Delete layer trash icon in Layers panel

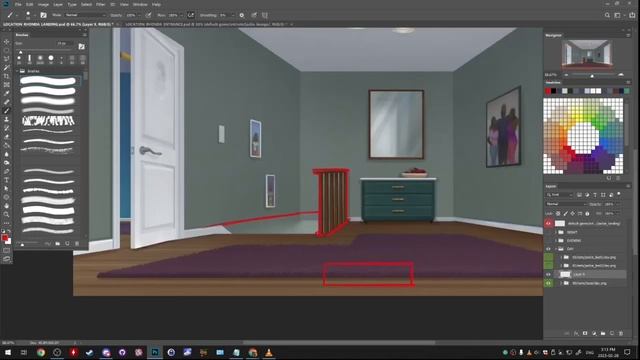pyautogui.click(x=621, y=333)
